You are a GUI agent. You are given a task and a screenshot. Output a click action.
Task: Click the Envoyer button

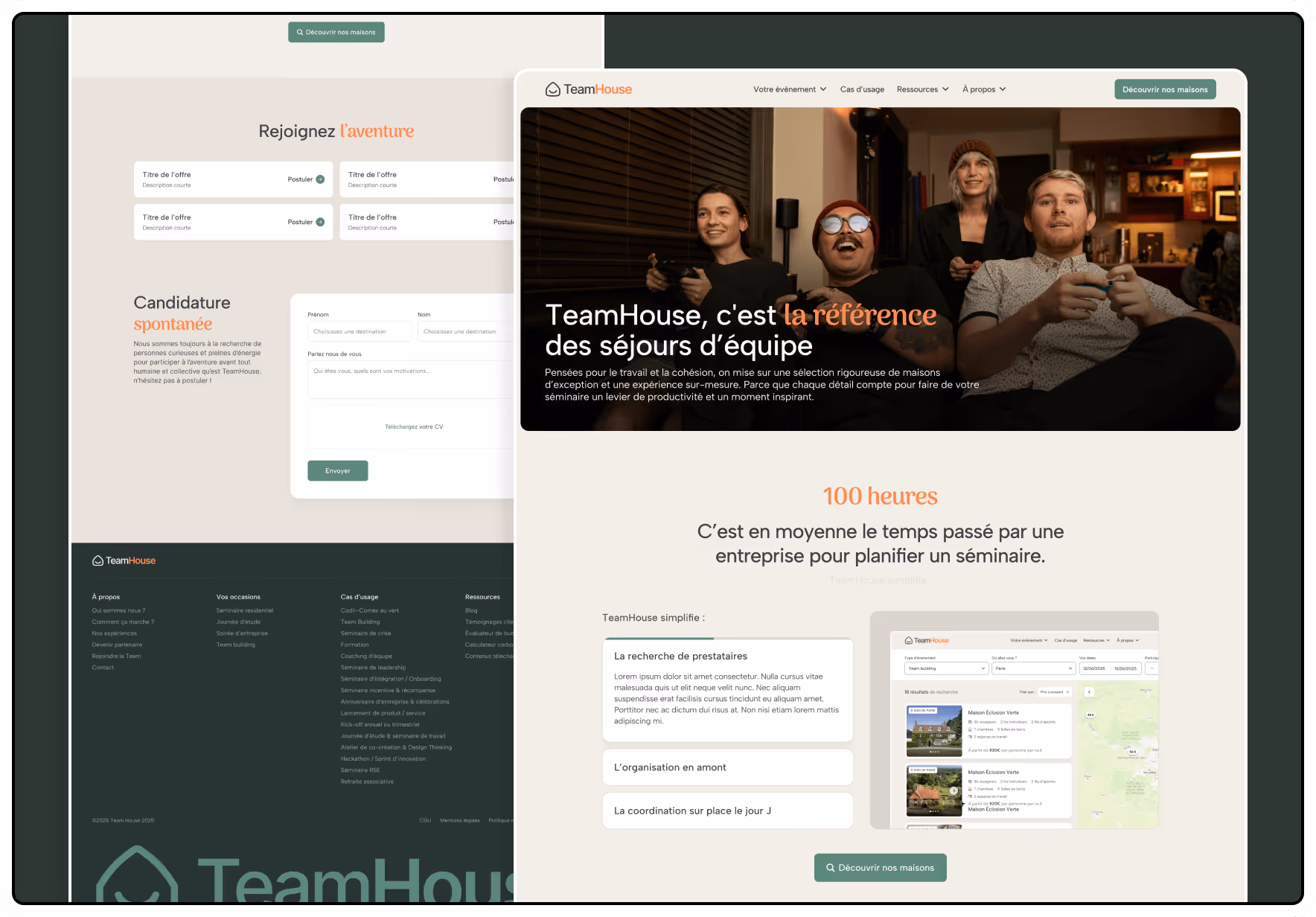(x=338, y=470)
